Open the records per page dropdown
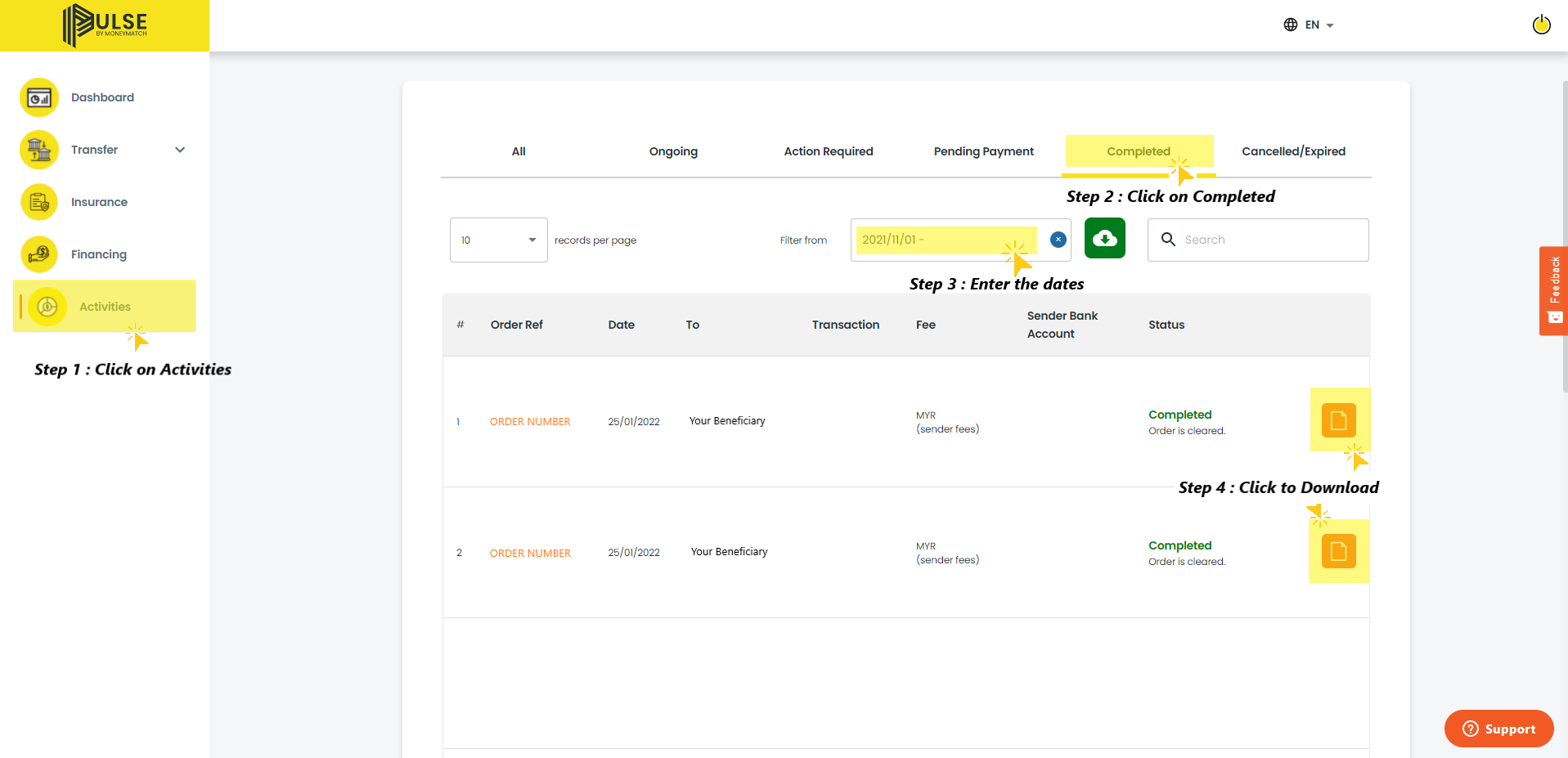 pos(498,240)
